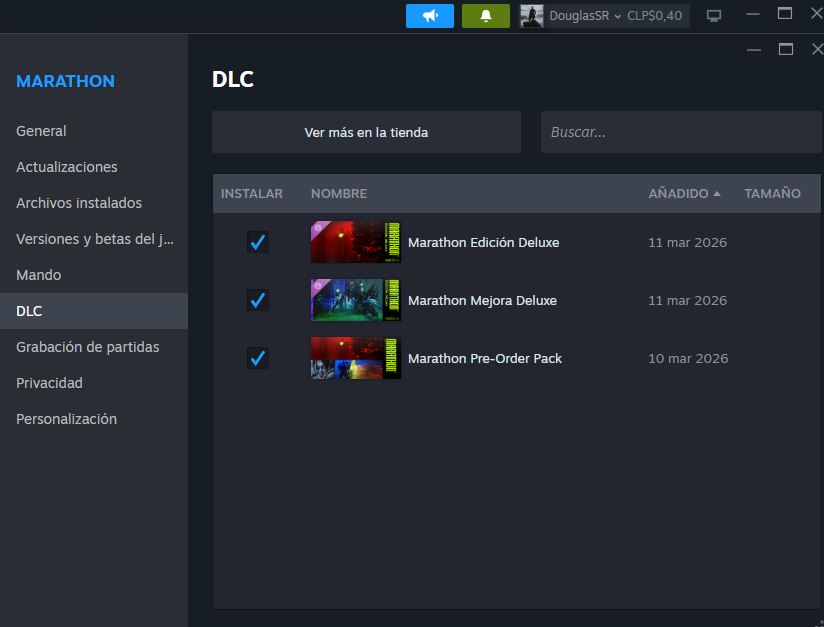Click the DouglasSR profile avatar
The height and width of the screenshot is (627, 824).
[532, 16]
